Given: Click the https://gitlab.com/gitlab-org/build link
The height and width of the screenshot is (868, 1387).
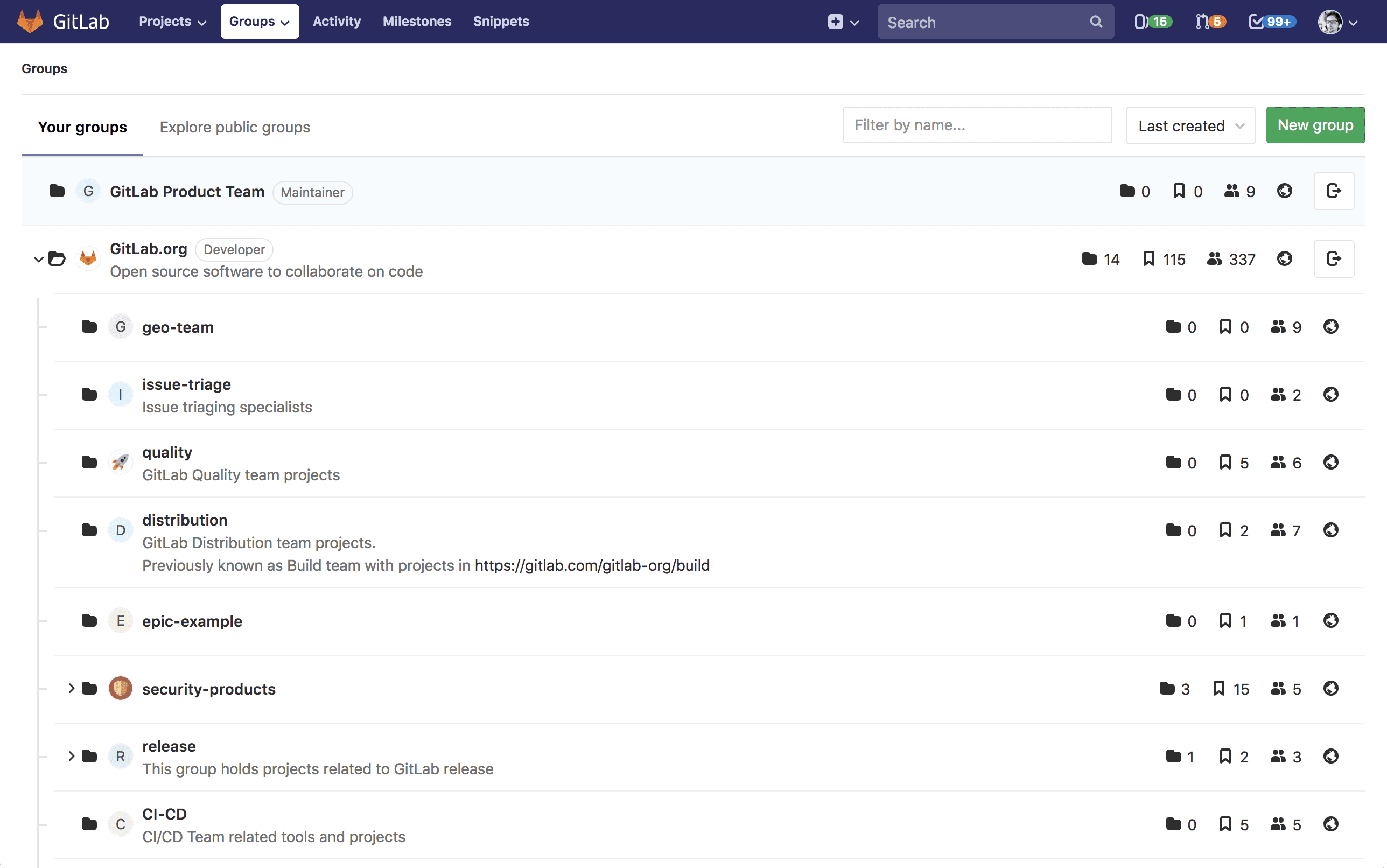Looking at the screenshot, I should [x=591, y=565].
